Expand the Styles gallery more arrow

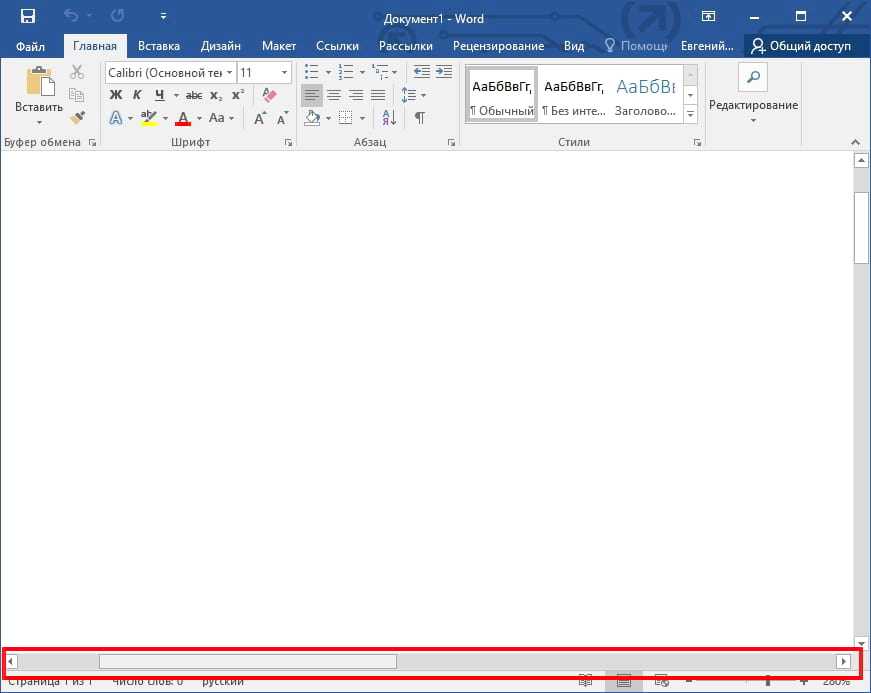pos(690,115)
